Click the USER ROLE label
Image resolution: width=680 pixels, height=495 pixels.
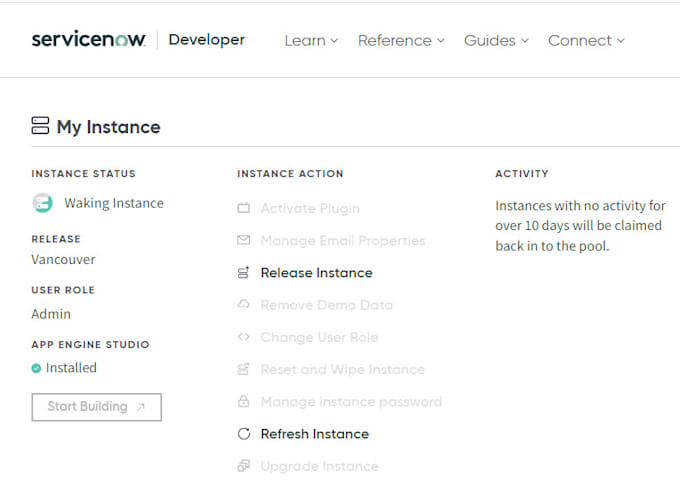click(63, 290)
